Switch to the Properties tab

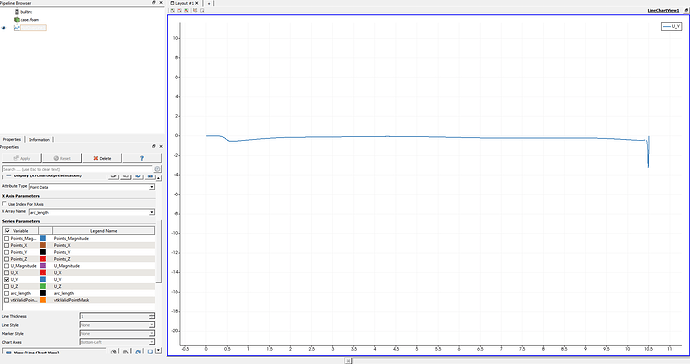click(12, 140)
